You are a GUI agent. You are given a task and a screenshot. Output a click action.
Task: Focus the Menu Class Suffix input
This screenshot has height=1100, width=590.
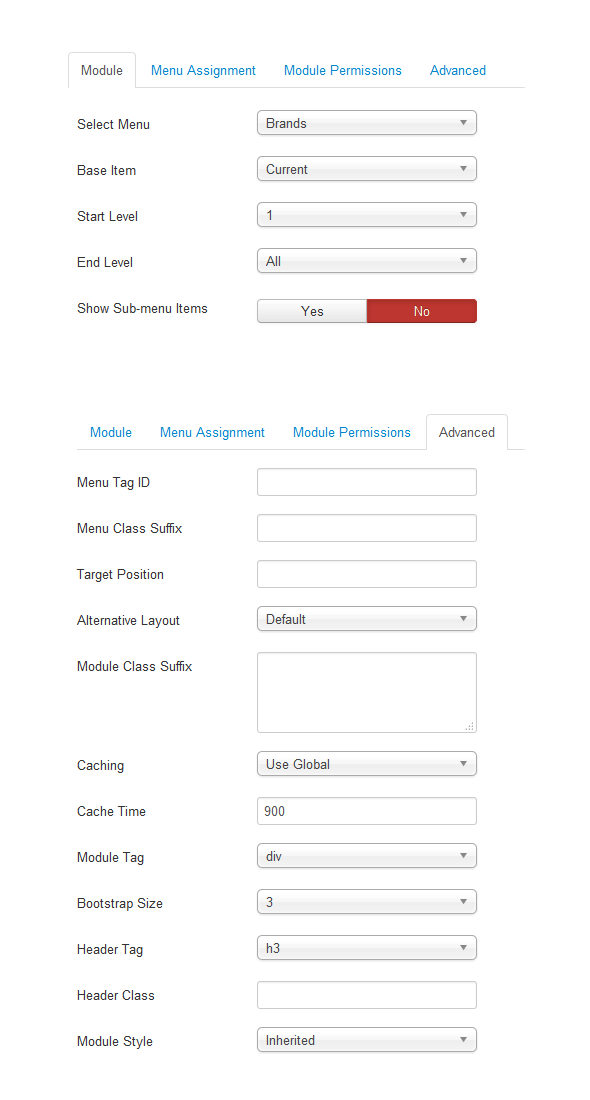[x=367, y=528]
